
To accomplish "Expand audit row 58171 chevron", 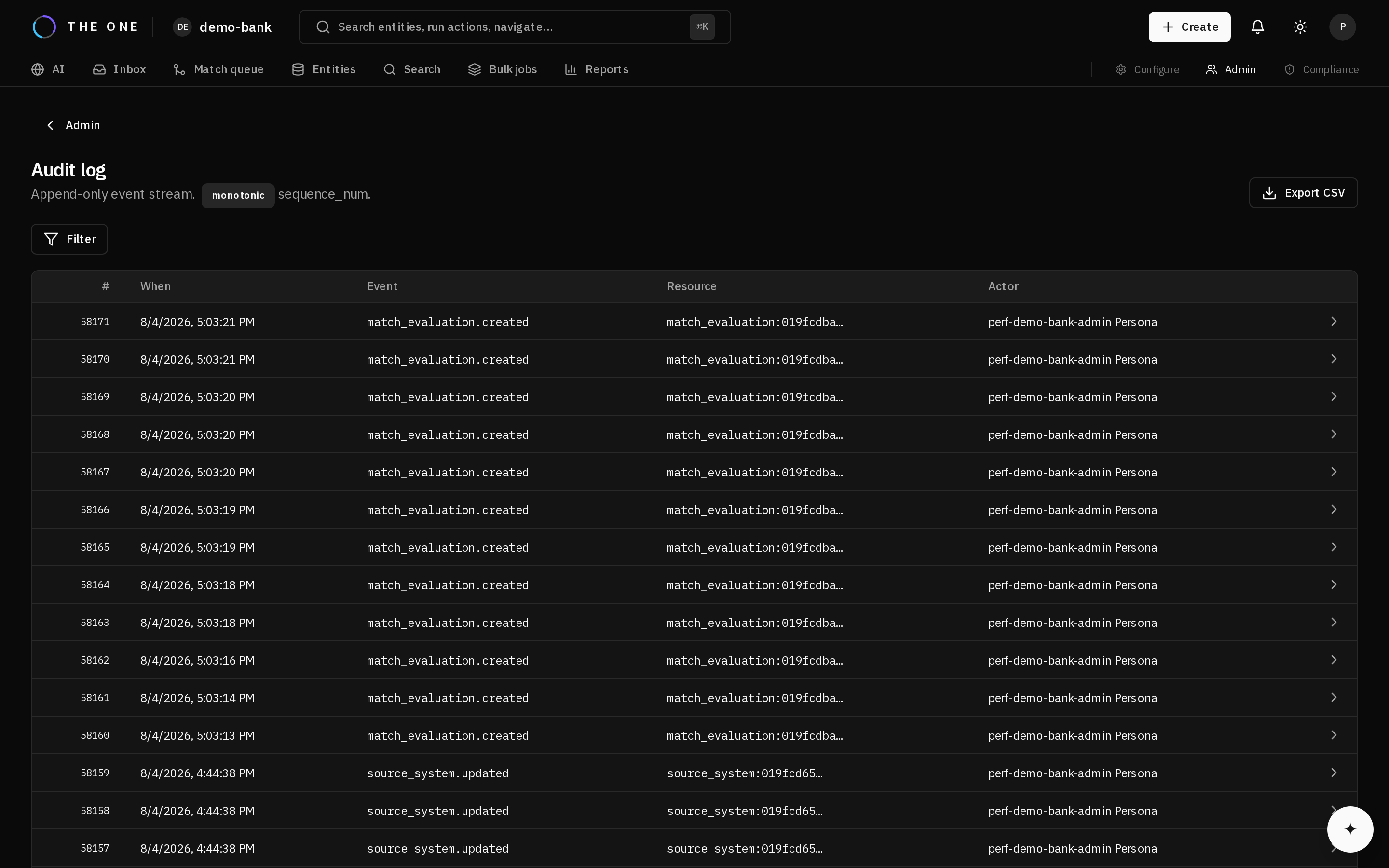I will coord(1334,322).
